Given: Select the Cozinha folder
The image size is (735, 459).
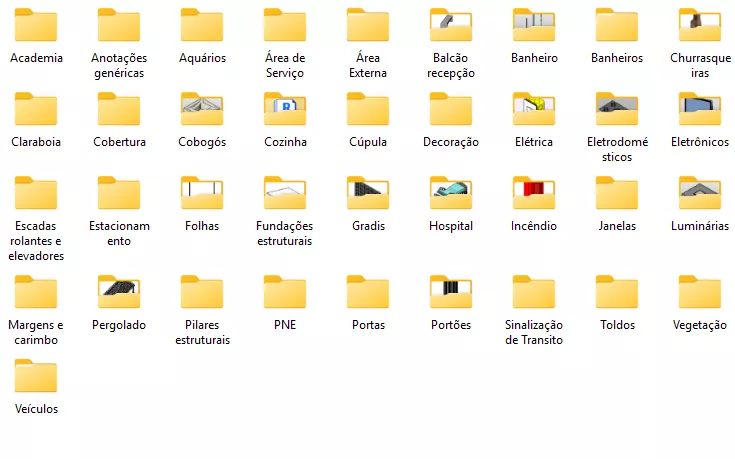Looking at the screenshot, I should (285, 110).
